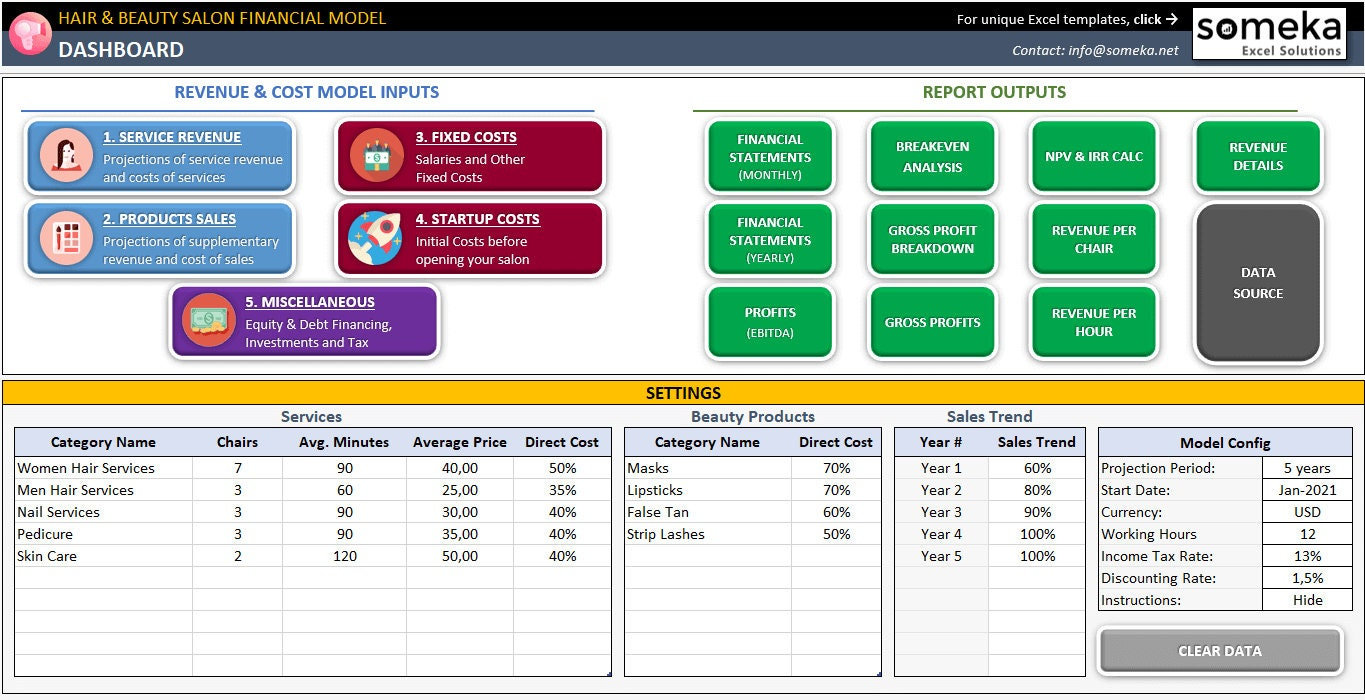
Task: View the Gross Profit Breakdown report
Action: point(931,239)
